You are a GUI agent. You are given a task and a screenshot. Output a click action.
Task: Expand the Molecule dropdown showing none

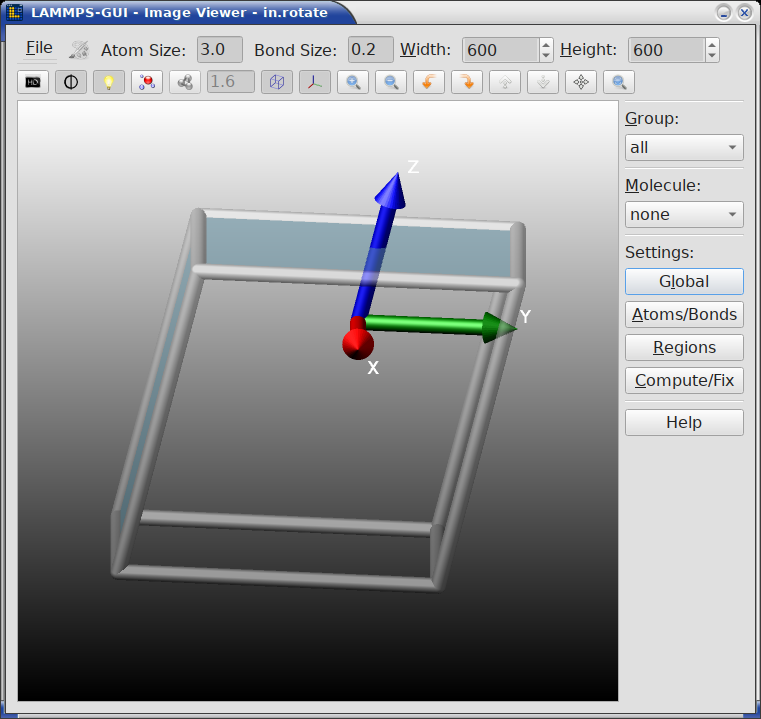(x=684, y=215)
